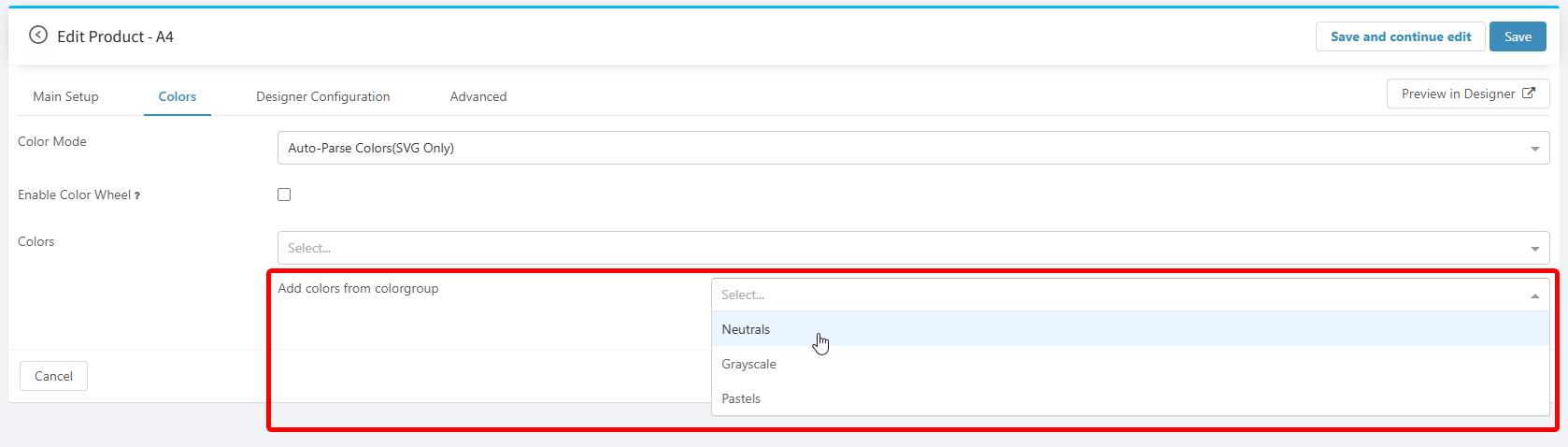Viewport: 1568px width, 447px height.
Task: Click the external link icon in Preview in Designer
Action: [x=1529, y=94]
